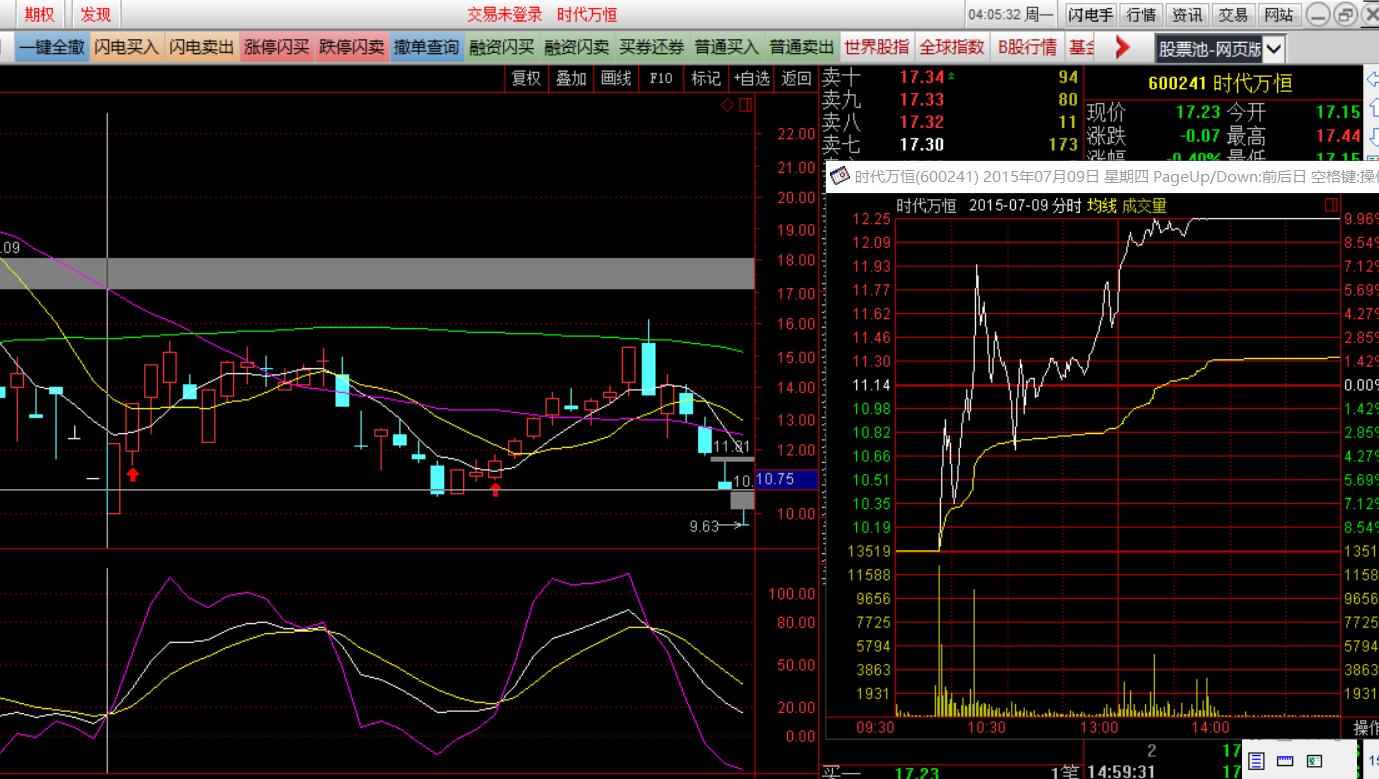Open the 标记 marker options
The image size is (1379, 779).
coord(706,79)
